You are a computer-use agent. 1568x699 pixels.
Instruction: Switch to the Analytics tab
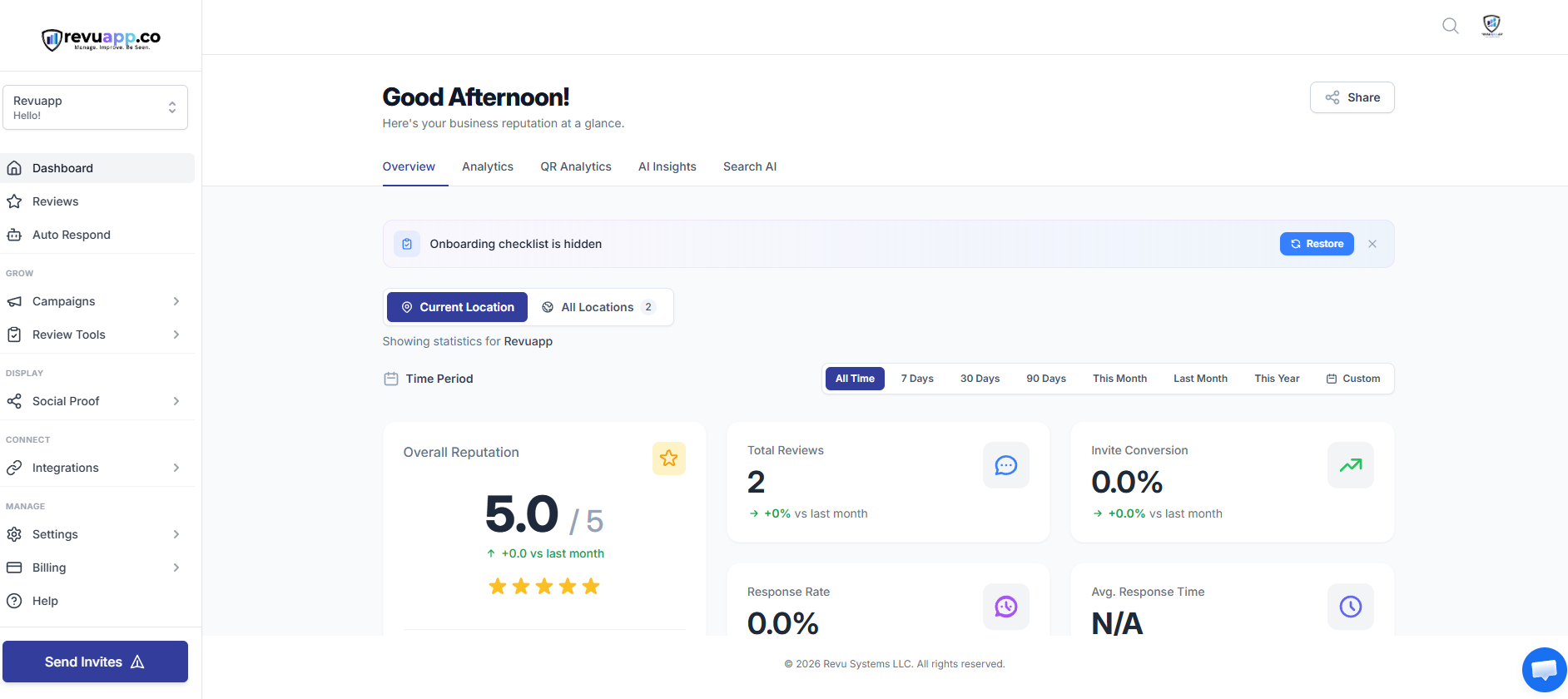pos(488,166)
